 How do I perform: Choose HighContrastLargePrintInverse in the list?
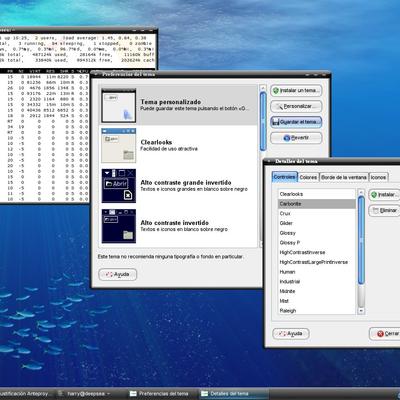[317, 262]
